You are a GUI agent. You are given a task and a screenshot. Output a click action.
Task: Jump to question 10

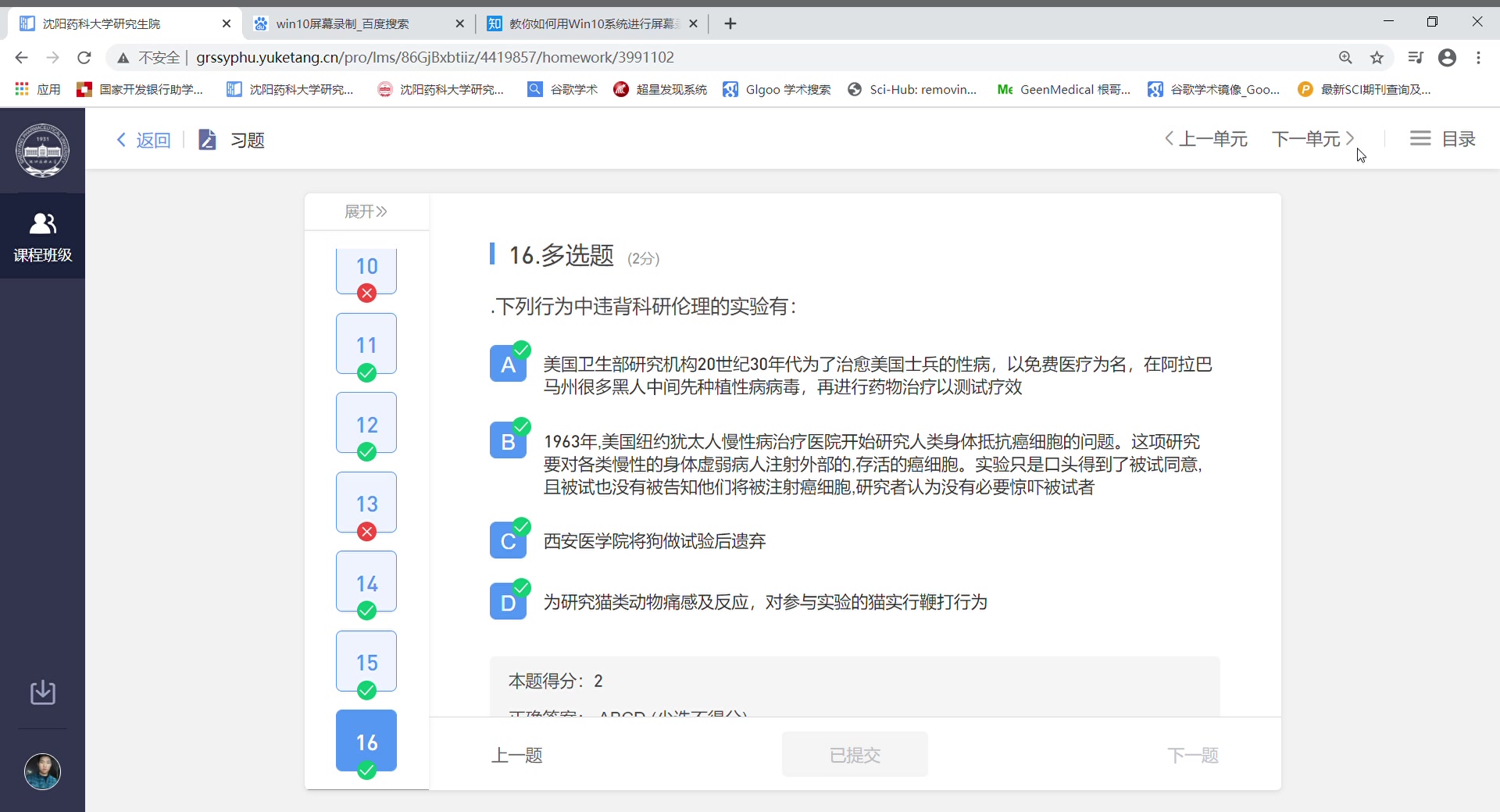click(x=366, y=270)
